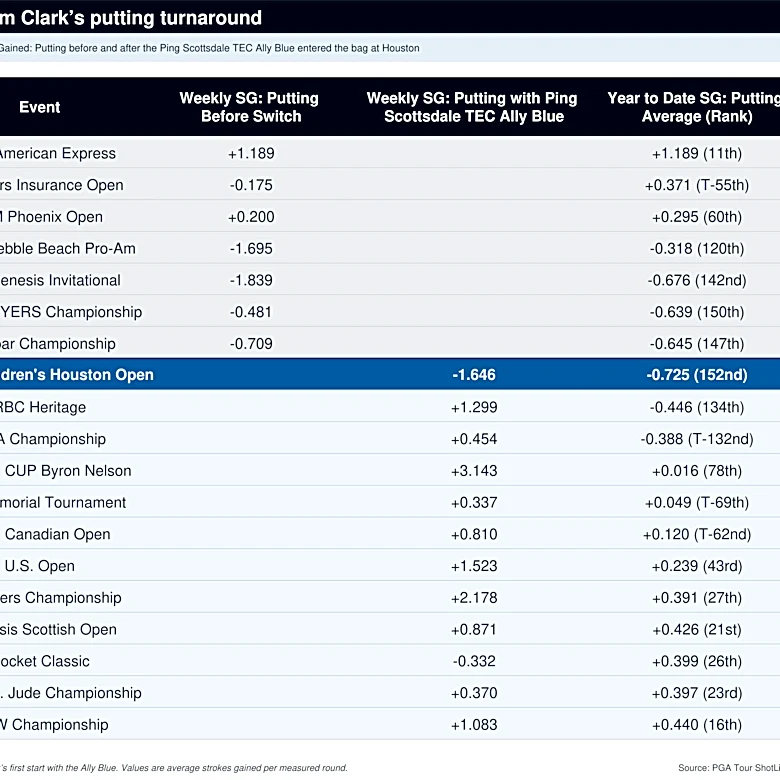Select '-0.446 (134th)' year-to-date value
The image size is (780, 780).
pos(697,407)
